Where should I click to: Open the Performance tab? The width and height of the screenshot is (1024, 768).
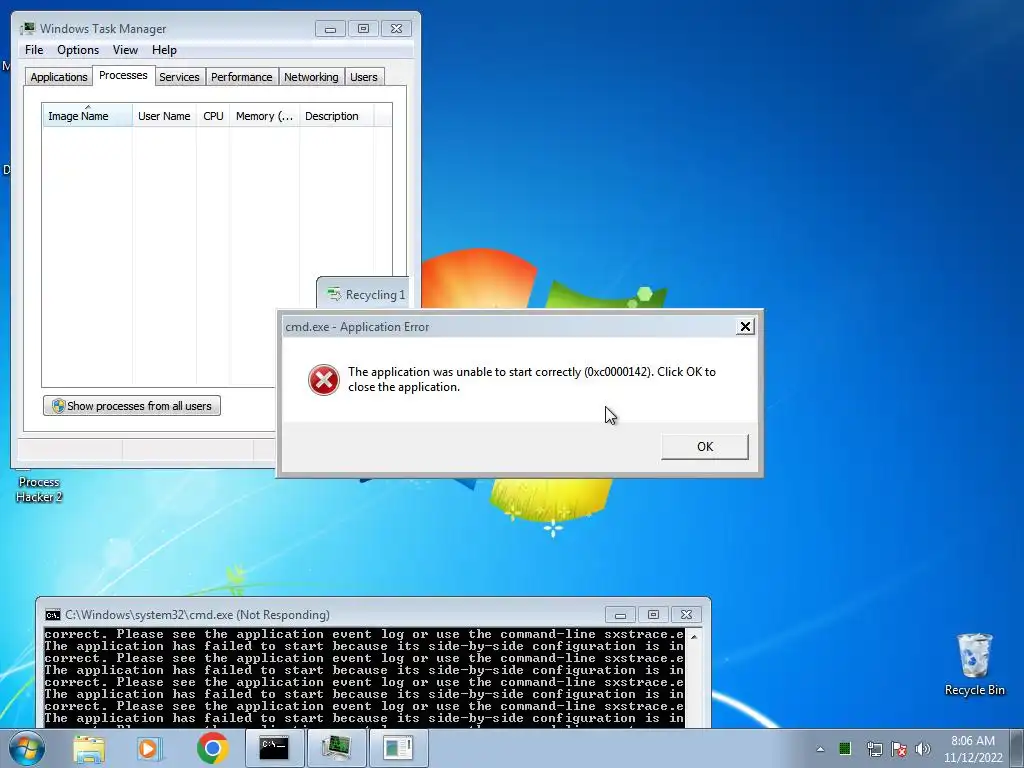(241, 77)
